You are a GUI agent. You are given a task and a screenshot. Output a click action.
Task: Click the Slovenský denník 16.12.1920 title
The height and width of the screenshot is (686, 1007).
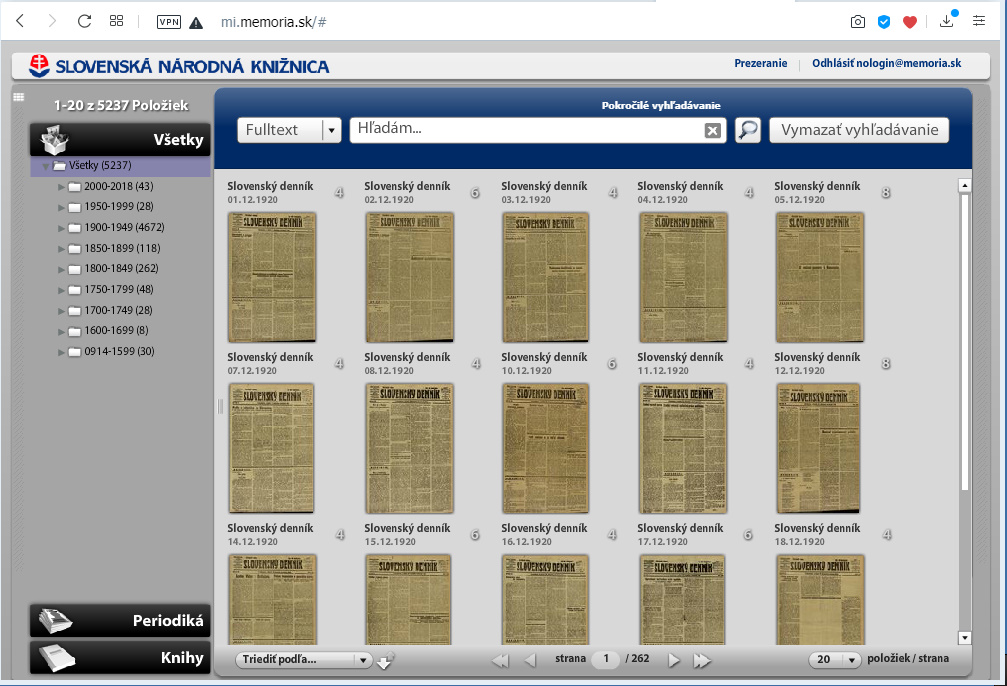tap(544, 528)
